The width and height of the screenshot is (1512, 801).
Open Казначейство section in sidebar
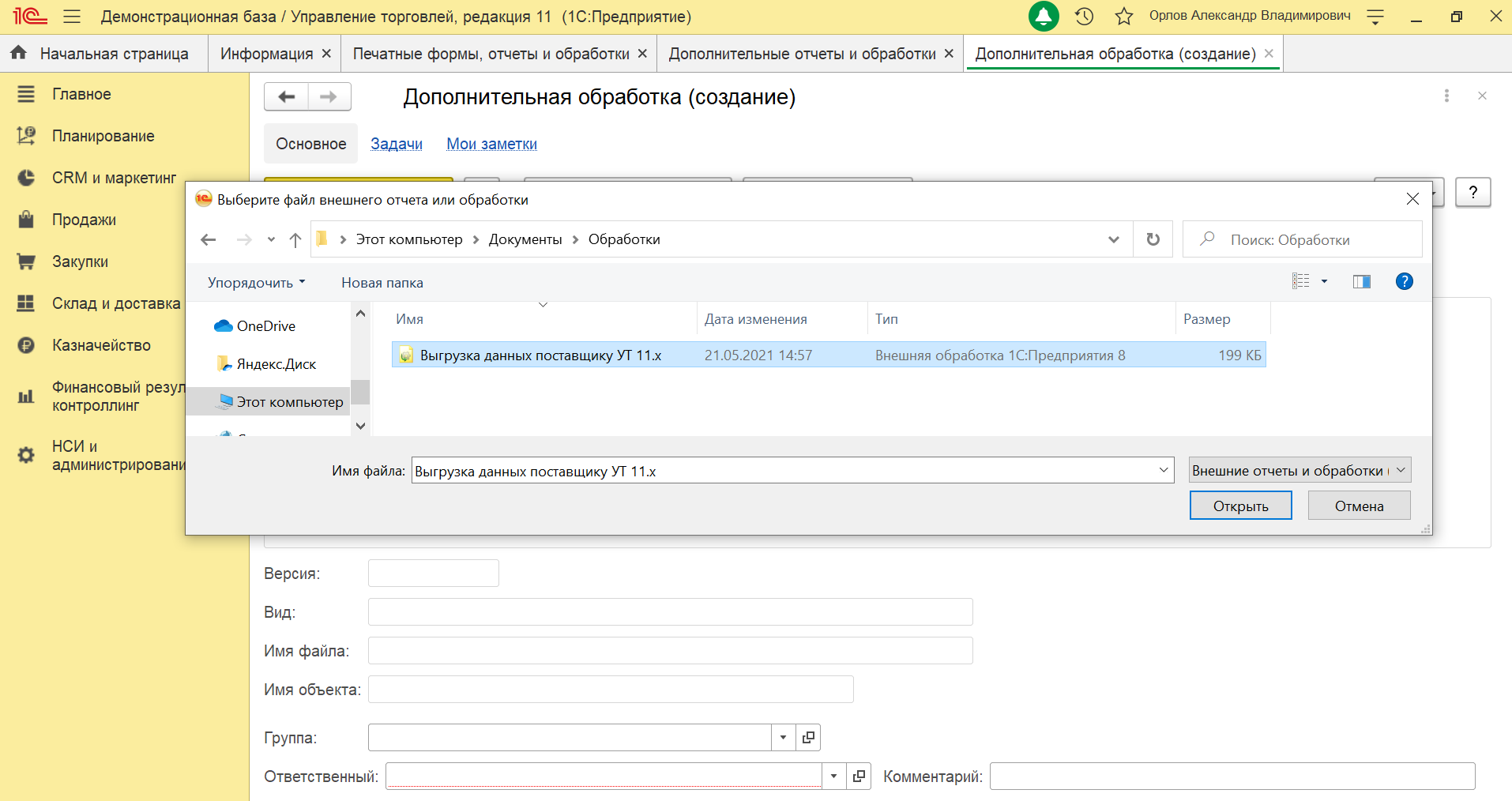(x=101, y=345)
